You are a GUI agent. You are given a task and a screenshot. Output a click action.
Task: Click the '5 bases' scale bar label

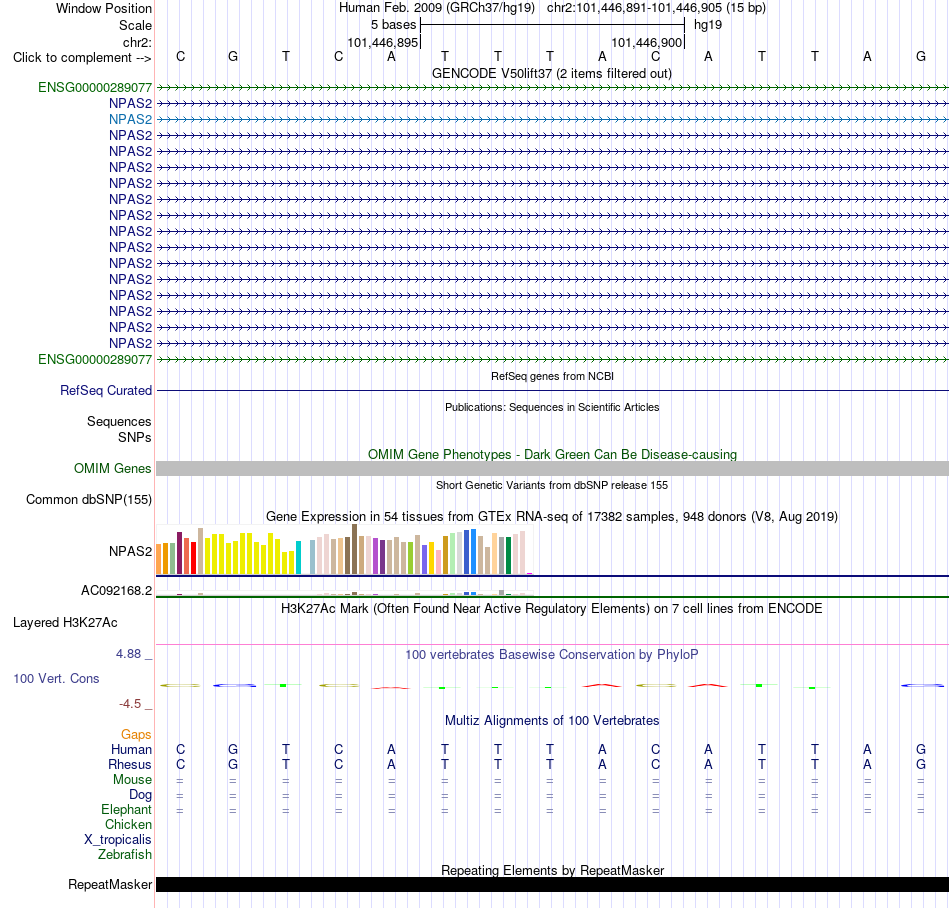[x=394, y=25]
